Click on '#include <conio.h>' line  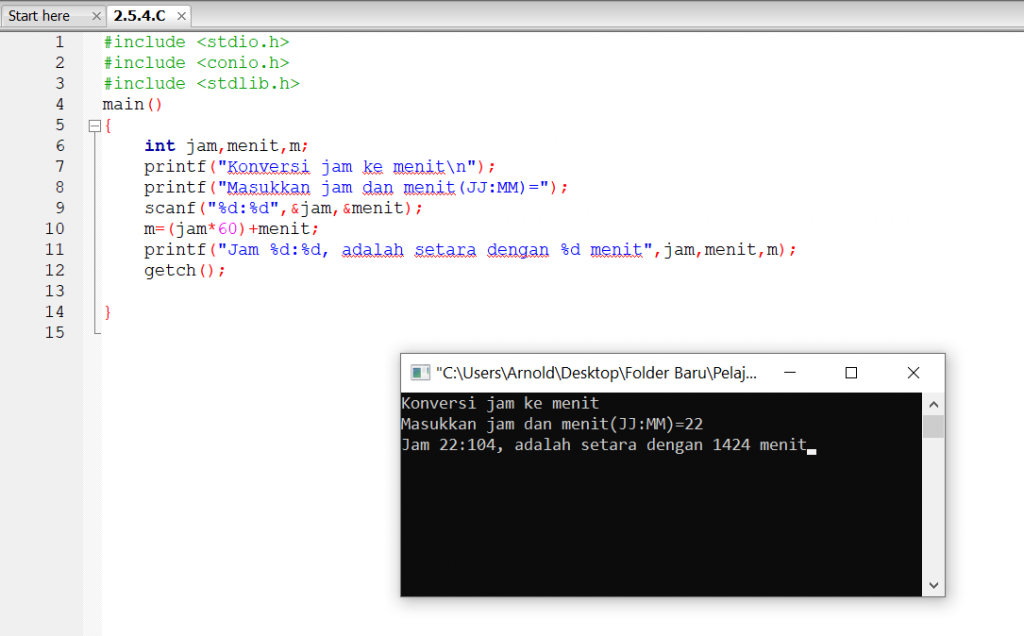coord(196,63)
